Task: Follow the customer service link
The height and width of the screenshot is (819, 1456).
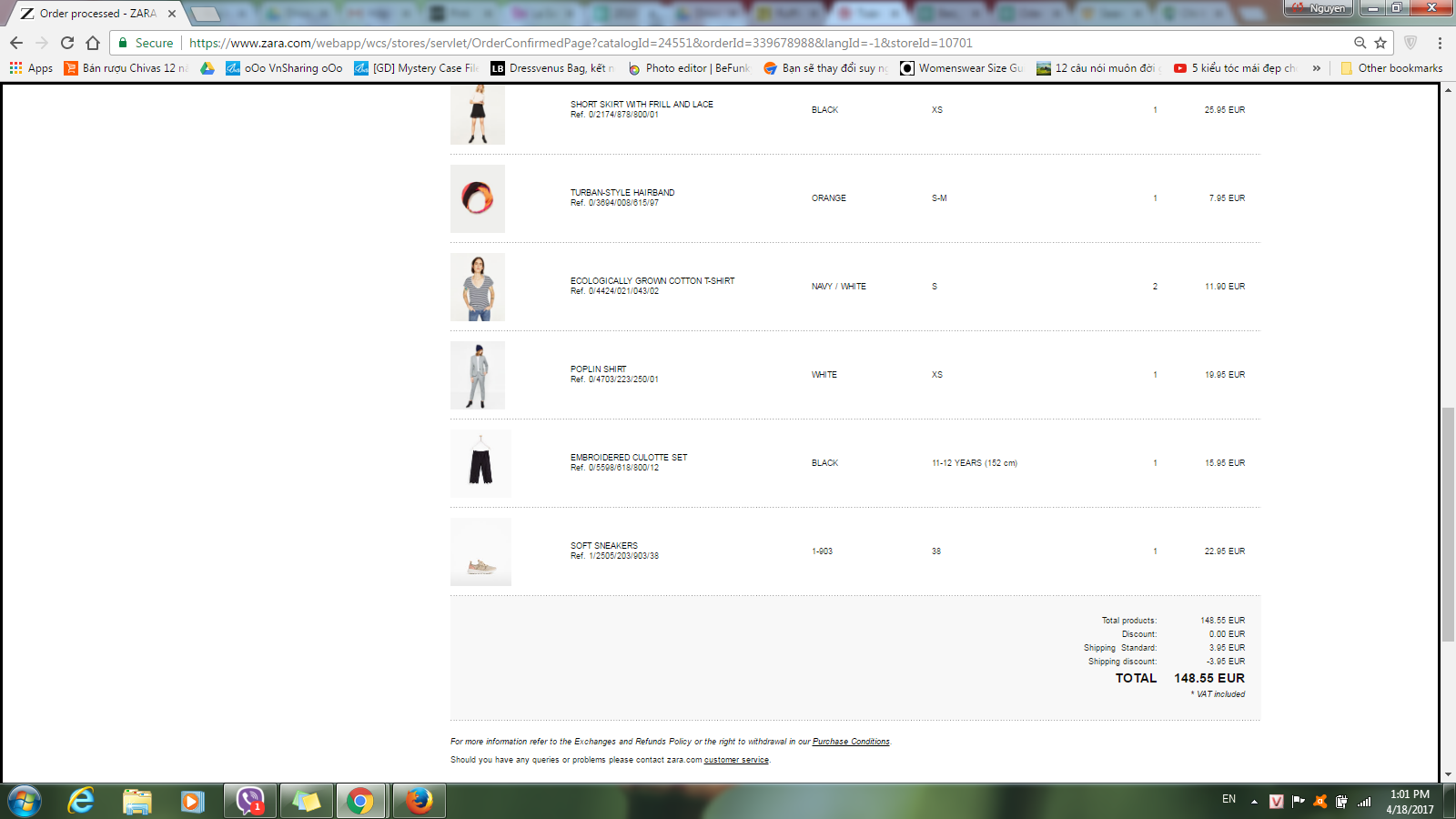Action: point(736,760)
